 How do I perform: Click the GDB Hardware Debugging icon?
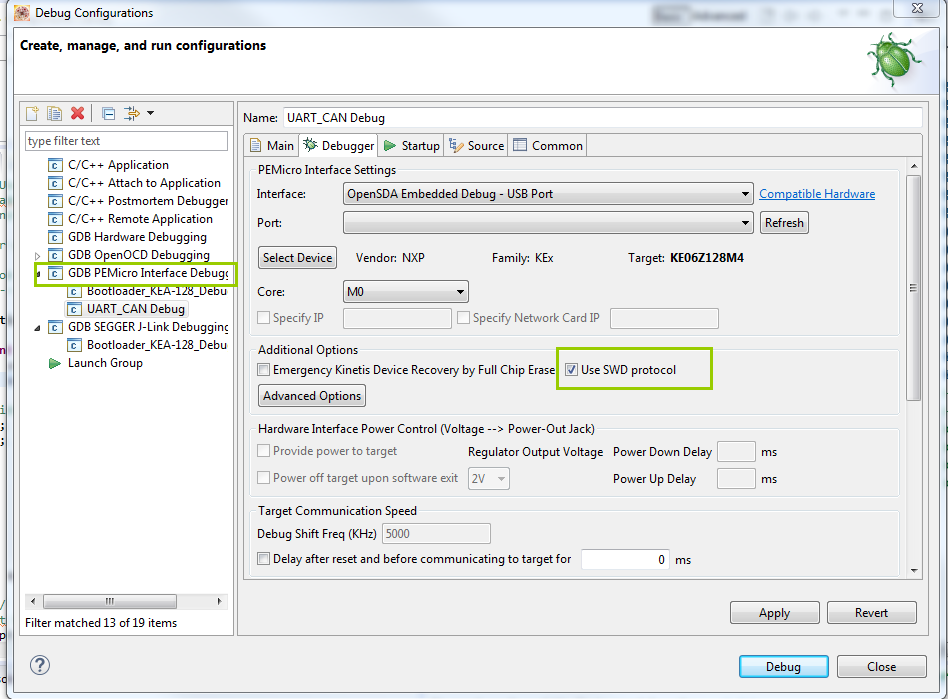56,237
